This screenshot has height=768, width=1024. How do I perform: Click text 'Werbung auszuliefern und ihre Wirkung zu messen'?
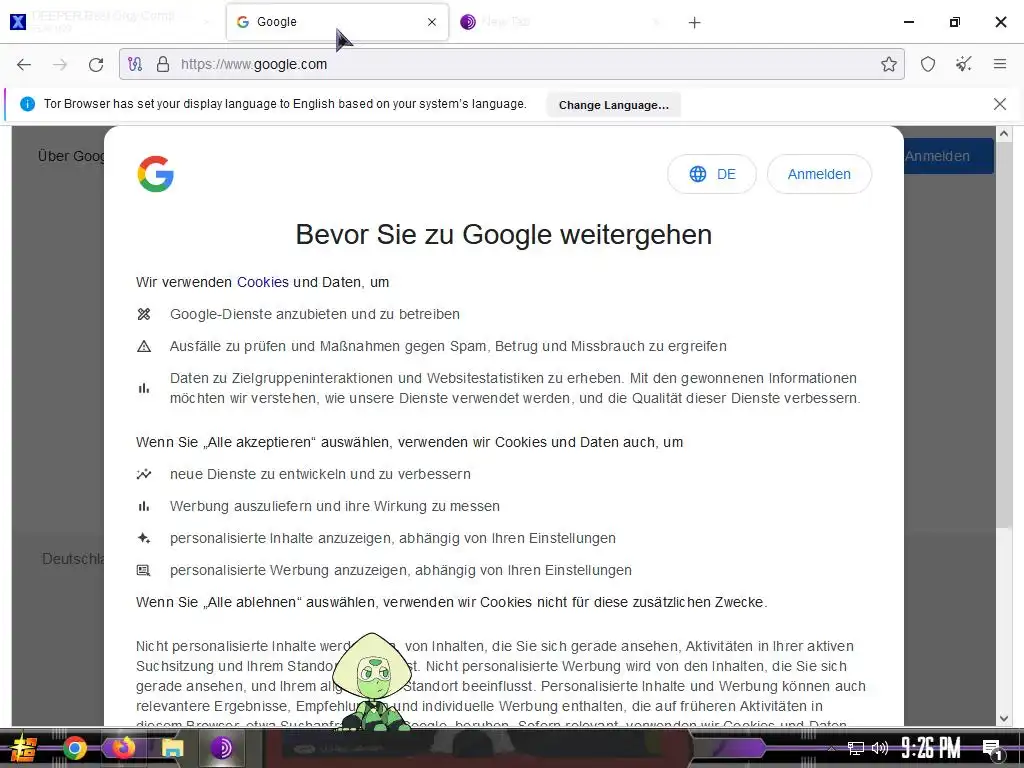click(x=335, y=506)
